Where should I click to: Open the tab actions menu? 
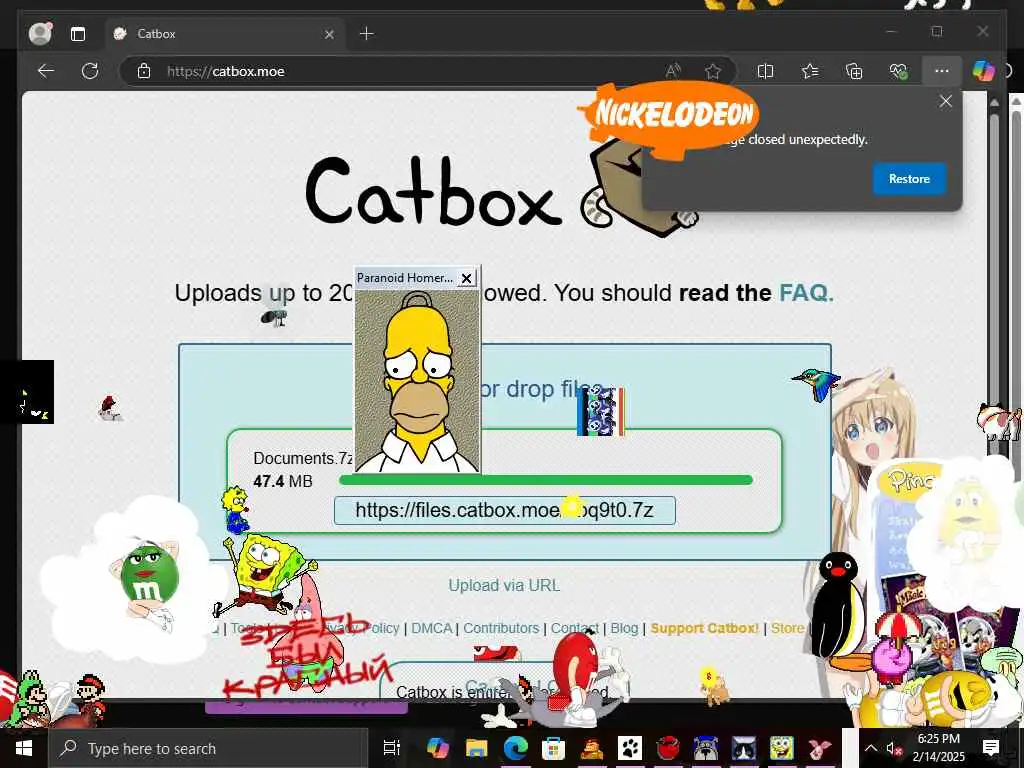(x=78, y=34)
